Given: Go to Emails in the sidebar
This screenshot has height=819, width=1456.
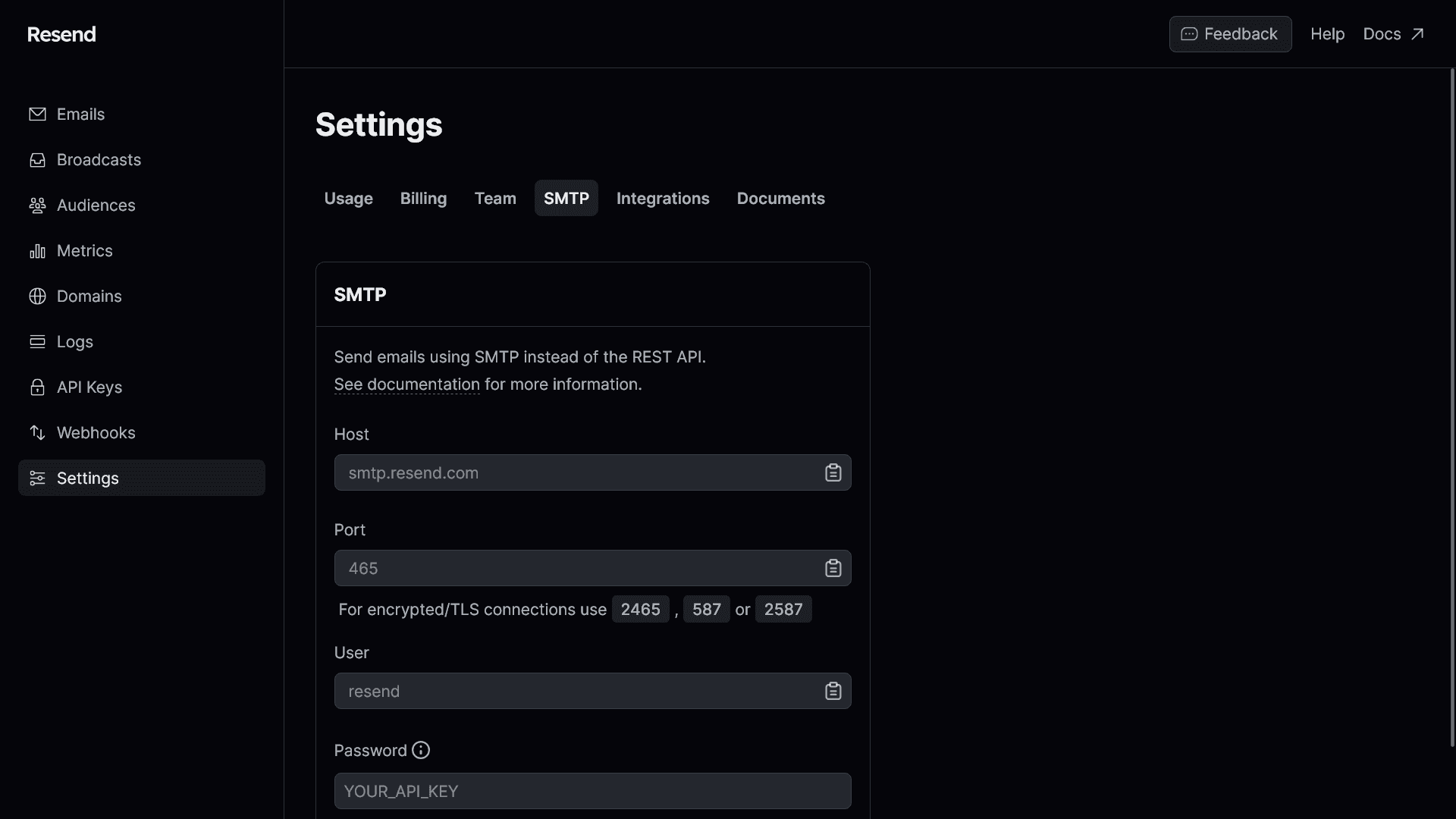Looking at the screenshot, I should pyautogui.click(x=142, y=114).
